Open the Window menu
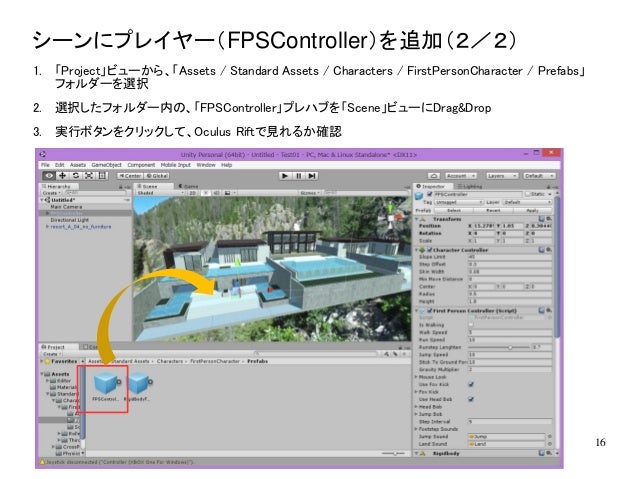Image resolution: width=638 pixels, height=479 pixels. [x=206, y=165]
